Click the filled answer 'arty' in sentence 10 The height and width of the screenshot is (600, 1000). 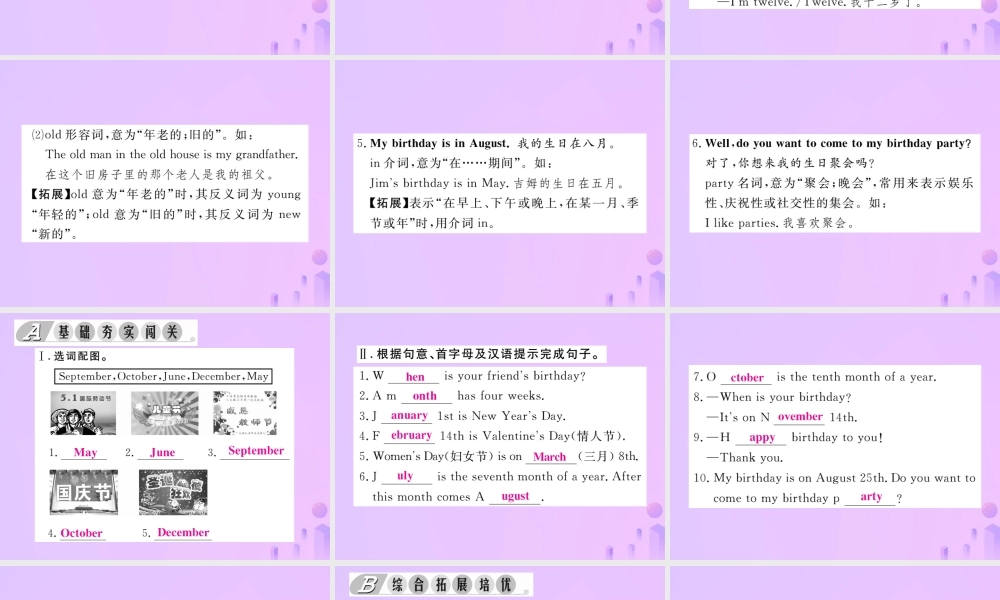tap(871, 497)
